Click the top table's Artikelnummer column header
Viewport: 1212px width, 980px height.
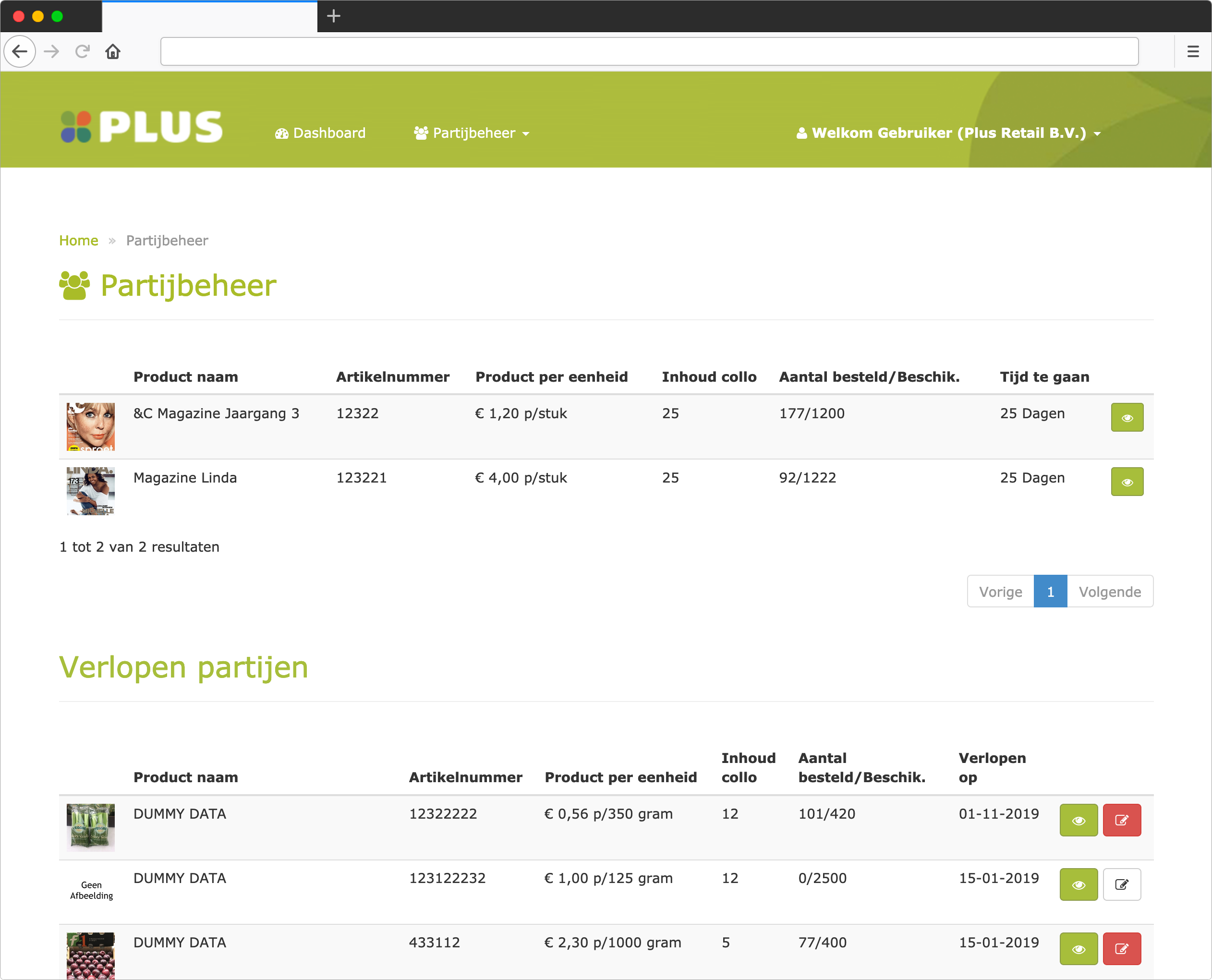pos(393,377)
